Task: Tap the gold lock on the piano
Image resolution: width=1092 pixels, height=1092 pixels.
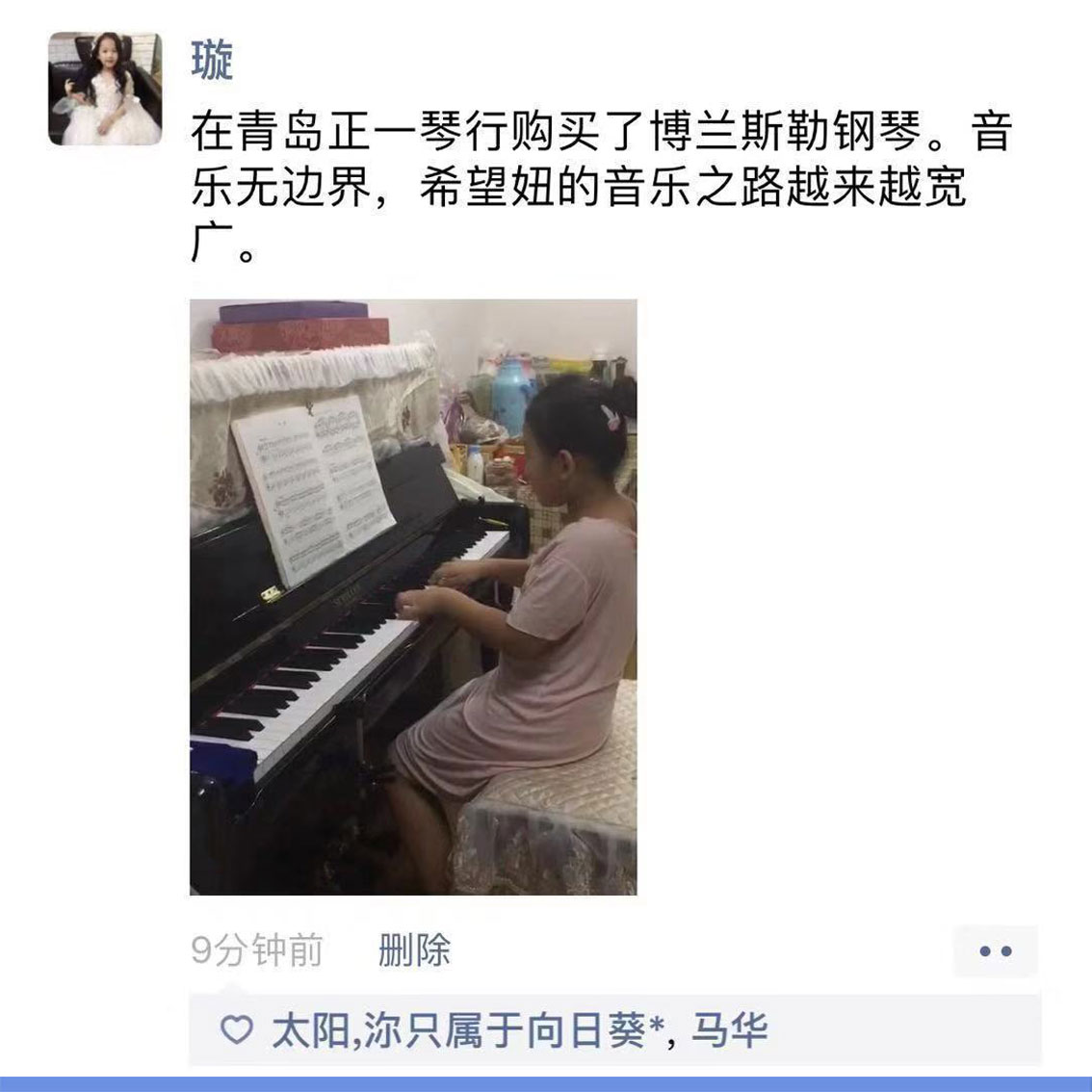Action: (271, 594)
